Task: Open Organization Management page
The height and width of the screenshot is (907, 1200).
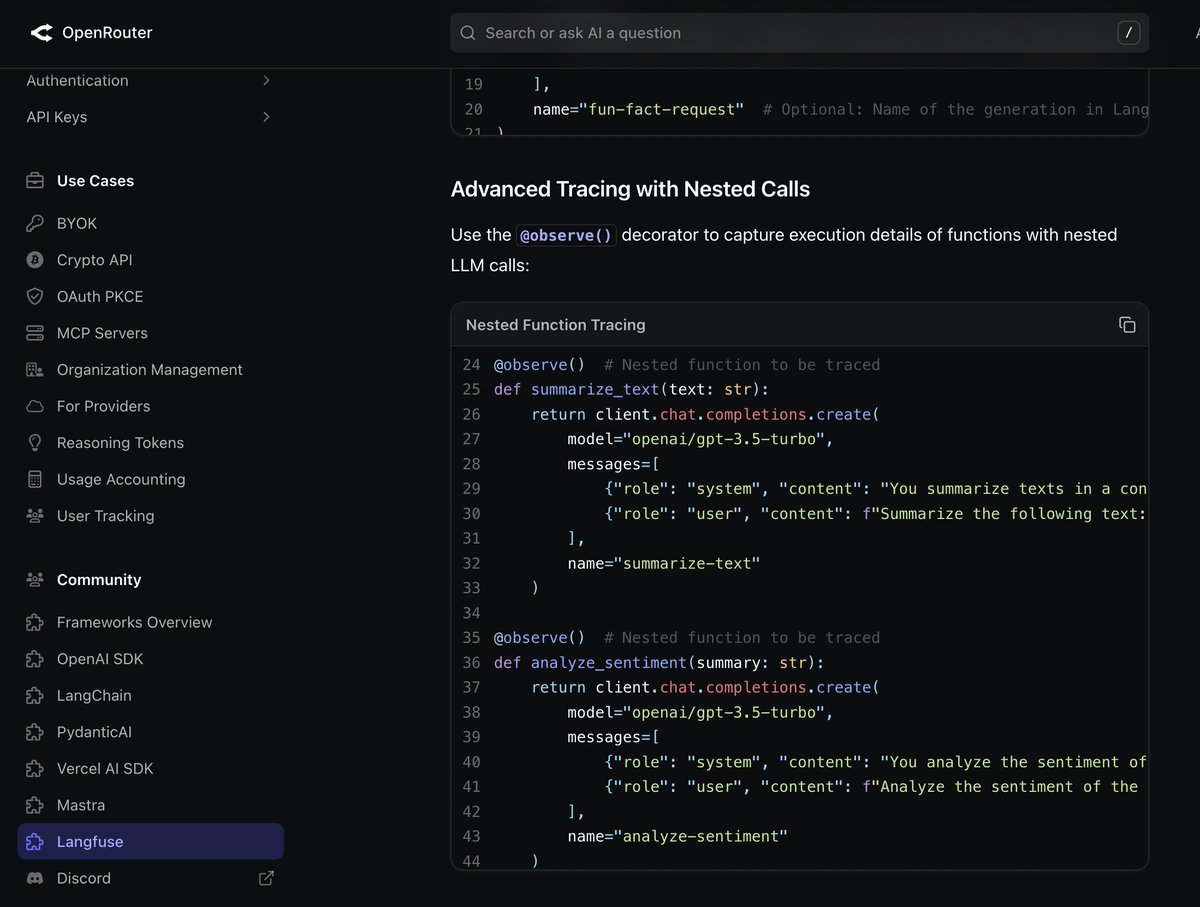Action: [x=151, y=370]
